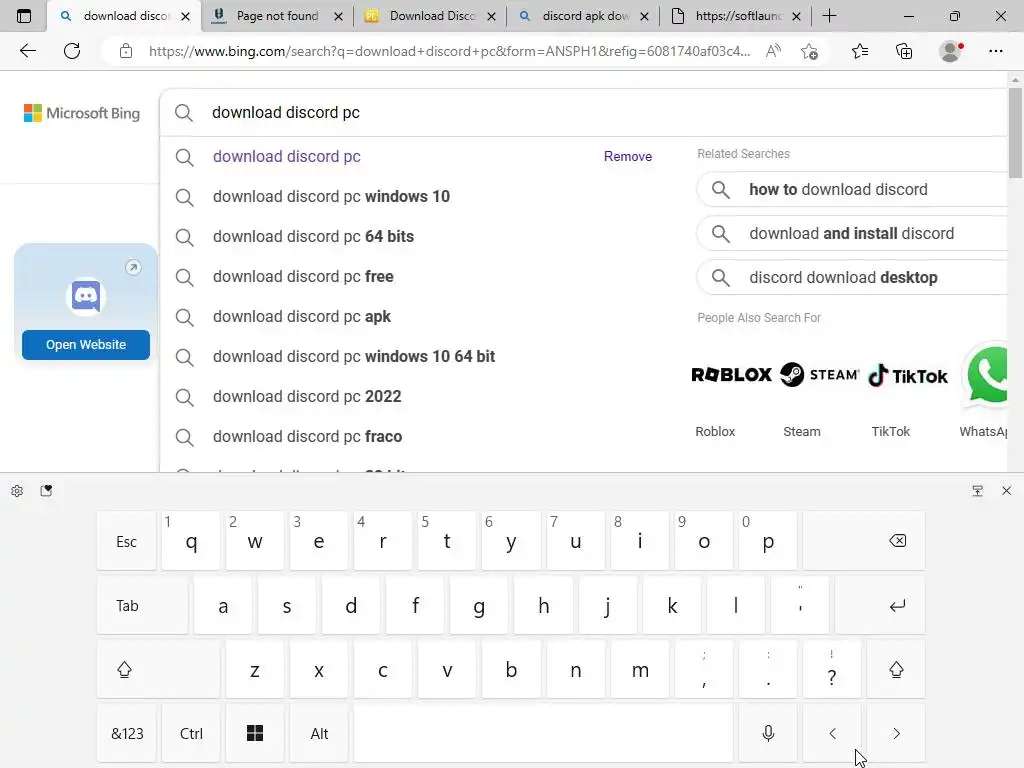This screenshot has width=1024, height=768.
Task: Click the TikTok logo thumbnail
Action: pyautogui.click(x=908, y=375)
